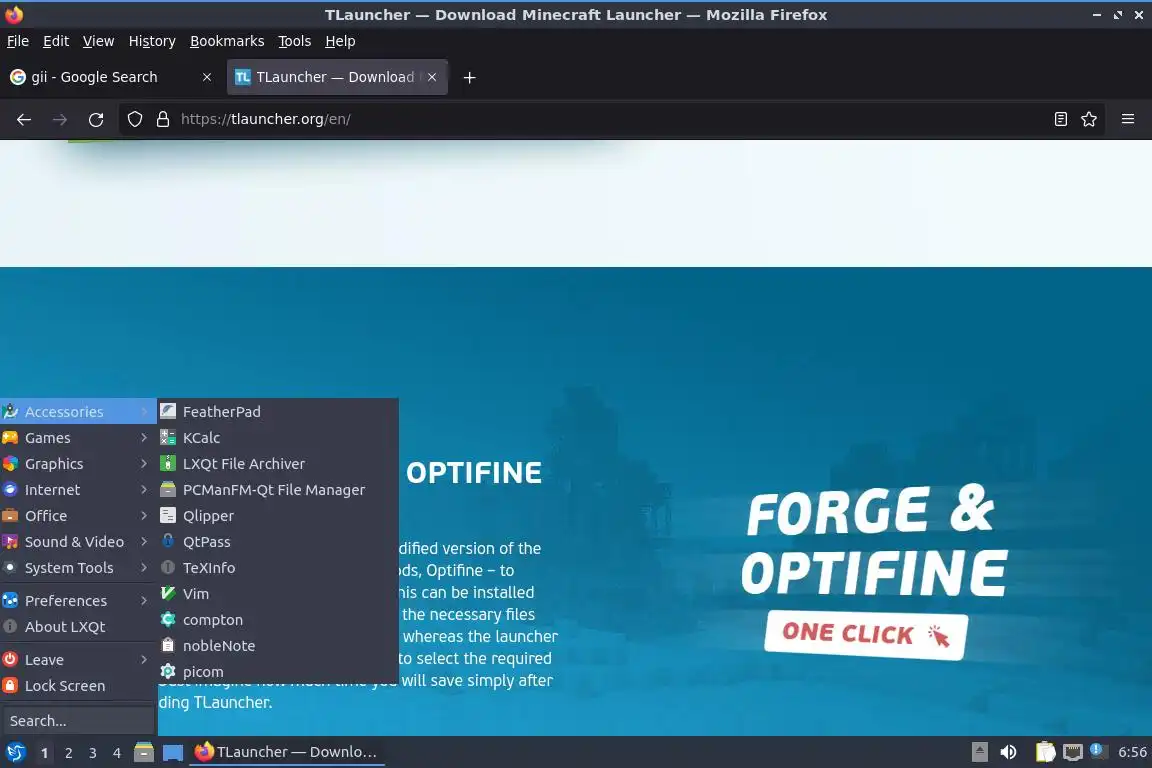Open the View menu
The height and width of the screenshot is (768, 1152).
[98, 41]
